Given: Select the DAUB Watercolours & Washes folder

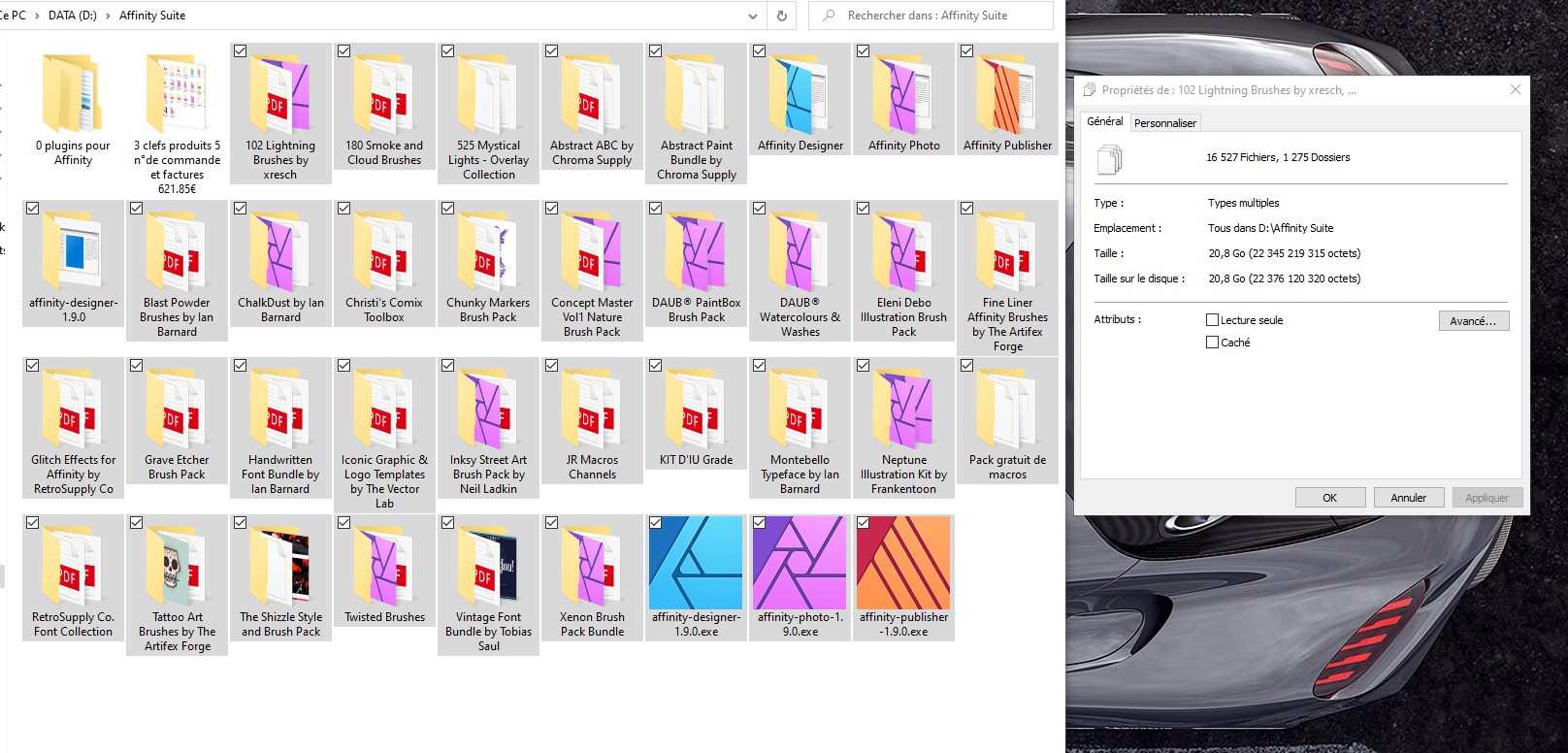Looking at the screenshot, I should 800,270.
